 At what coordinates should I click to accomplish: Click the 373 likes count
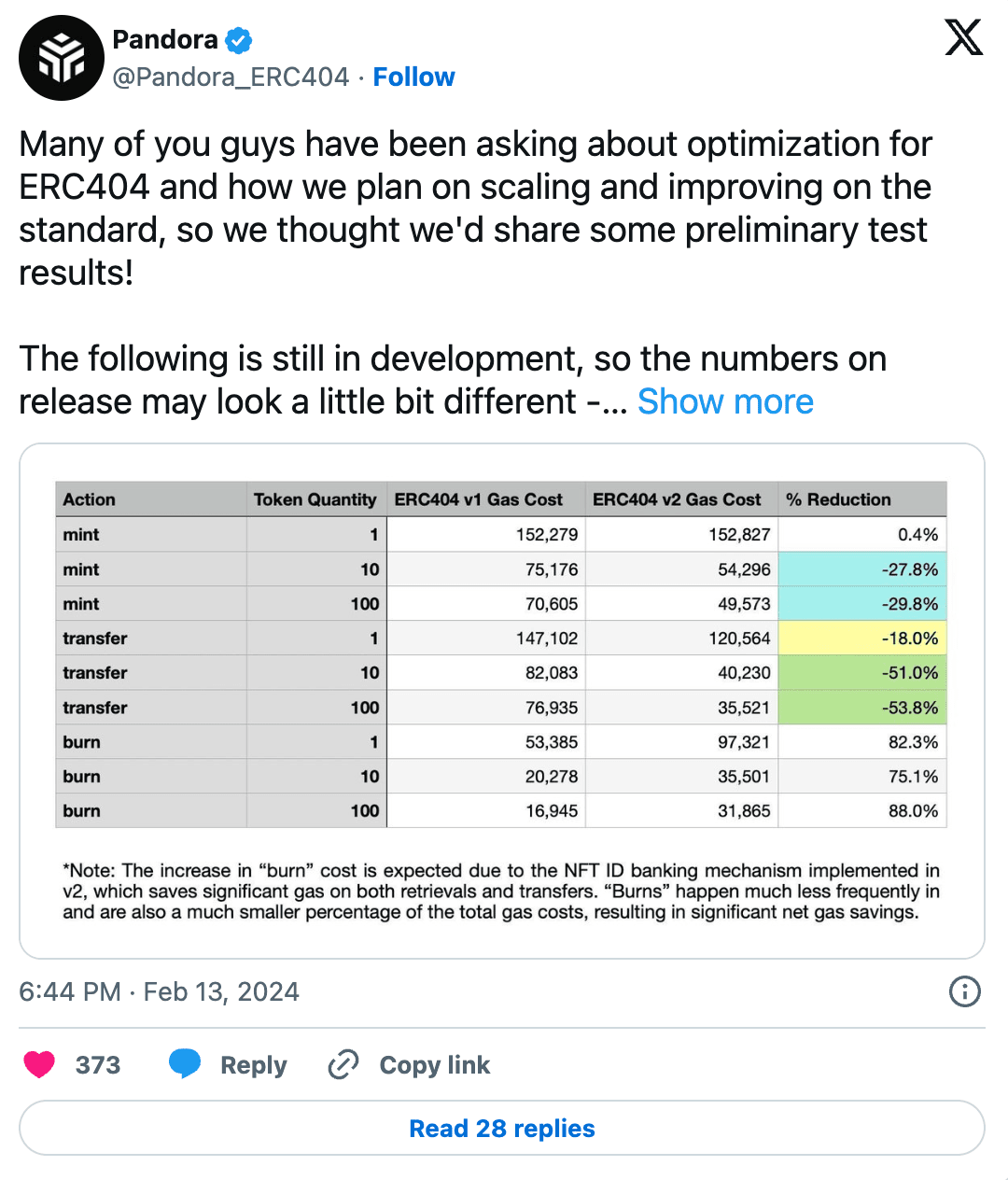[x=98, y=1064]
